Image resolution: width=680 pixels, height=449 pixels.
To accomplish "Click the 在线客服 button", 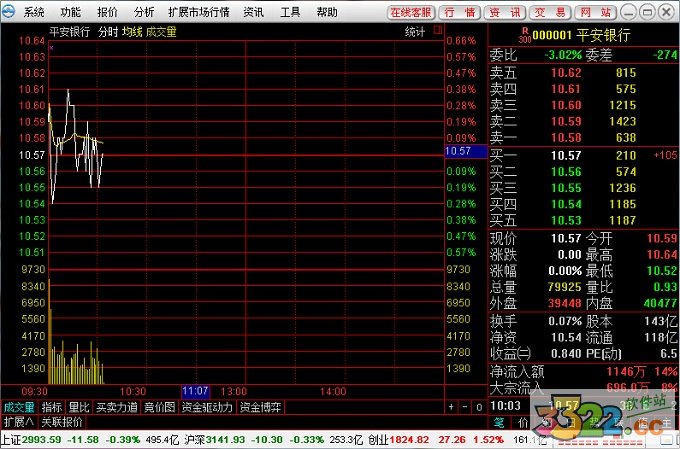I will tap(411, 13).
